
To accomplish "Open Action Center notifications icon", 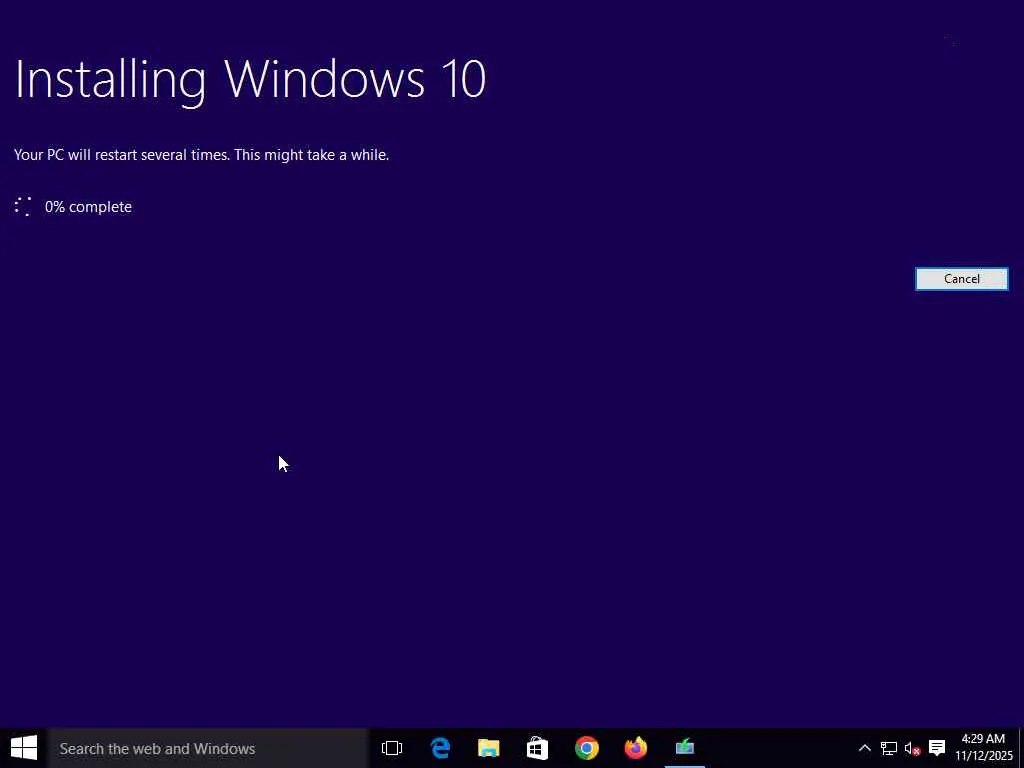I will click(937, 748).
